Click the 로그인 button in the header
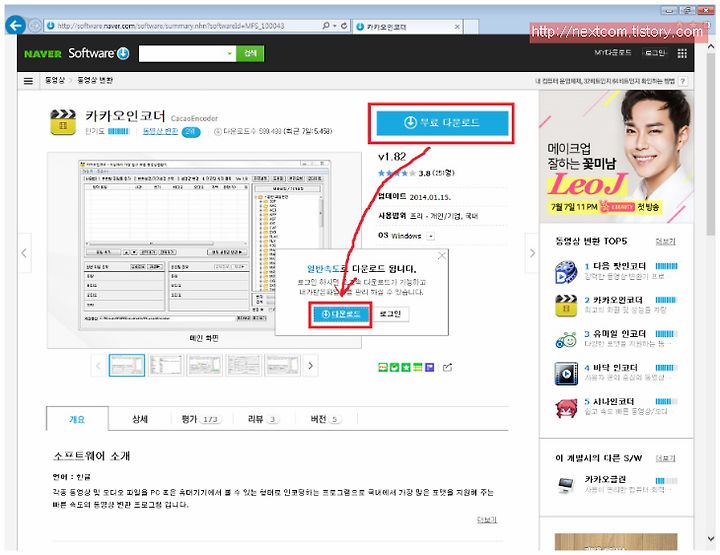The width and height of the screenshot is (720, 555). [655, 53]
